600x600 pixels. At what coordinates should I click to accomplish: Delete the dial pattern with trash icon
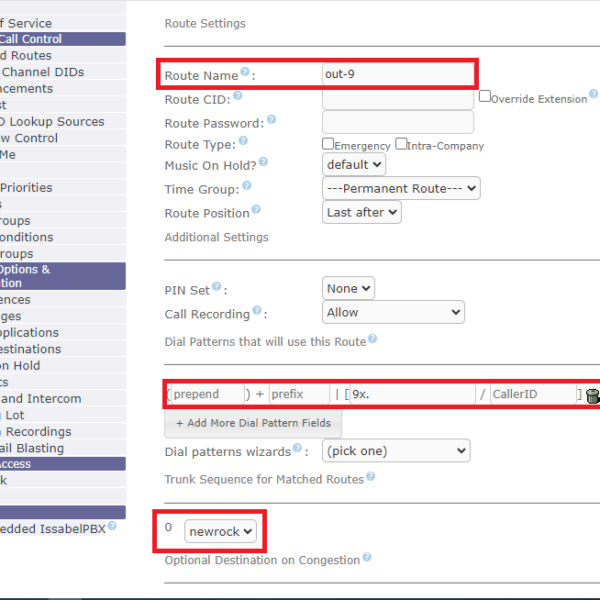[592, 395]
